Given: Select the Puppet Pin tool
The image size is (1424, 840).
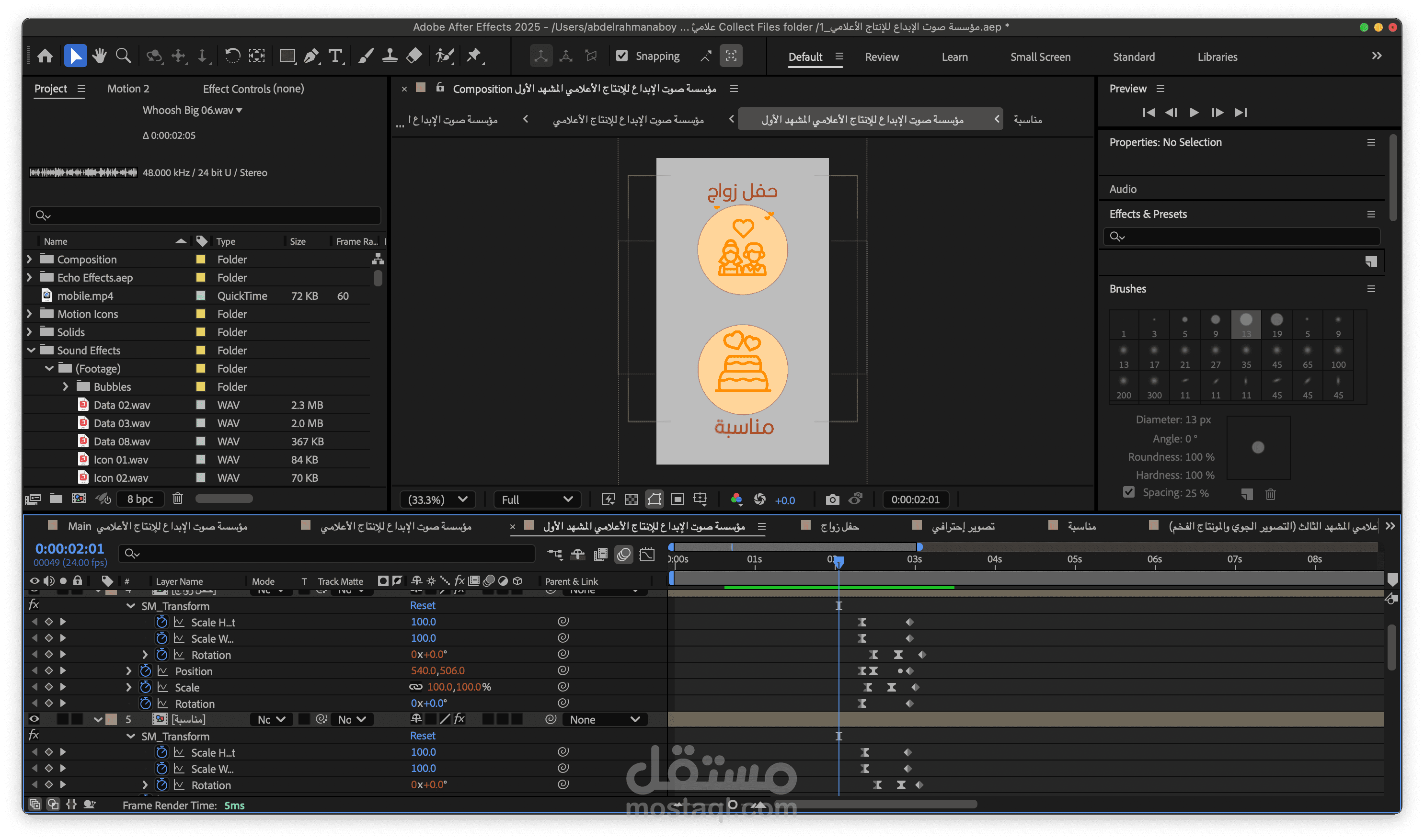Looking at the screenshot, I should [x=473, y=56].
